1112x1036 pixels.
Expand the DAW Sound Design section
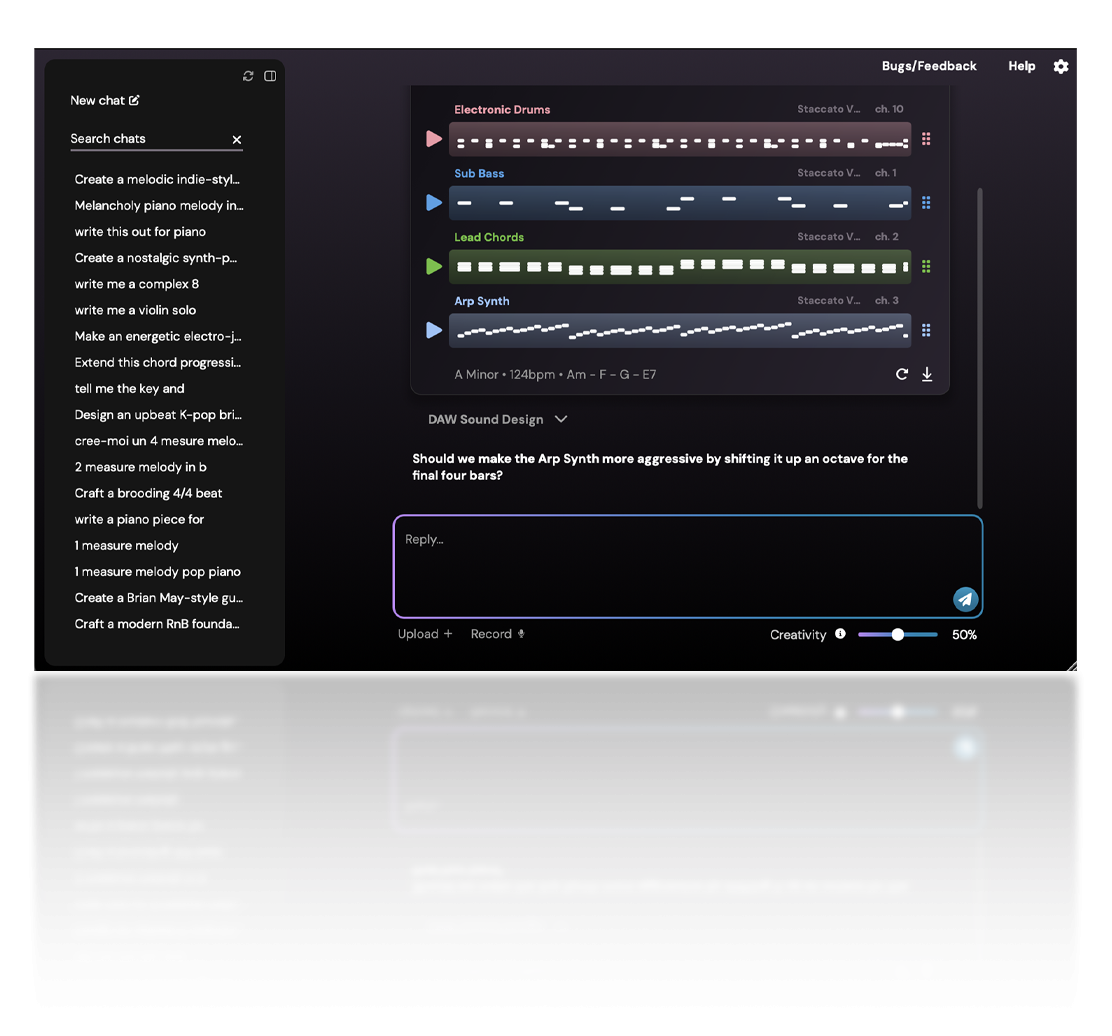pyautogui.click(x=497, y=420)
